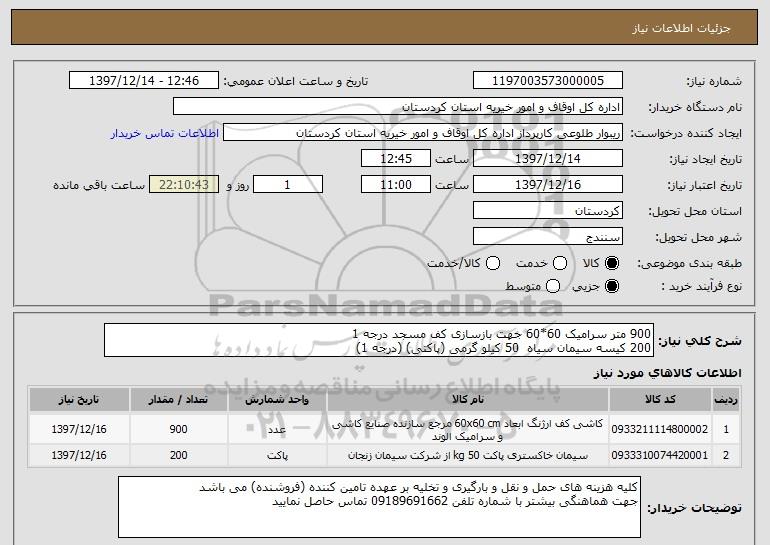The image size is (770, 545).
Task: Click the validity date field 1397/12/16
Action: click(548, 185)
